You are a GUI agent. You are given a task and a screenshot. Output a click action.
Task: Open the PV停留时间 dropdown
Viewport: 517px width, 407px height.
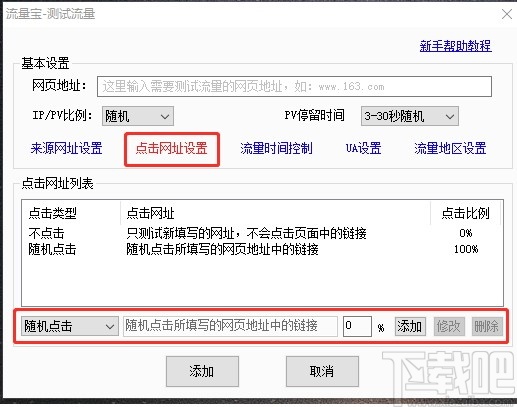pyautogui.click(x=410, y=116)
